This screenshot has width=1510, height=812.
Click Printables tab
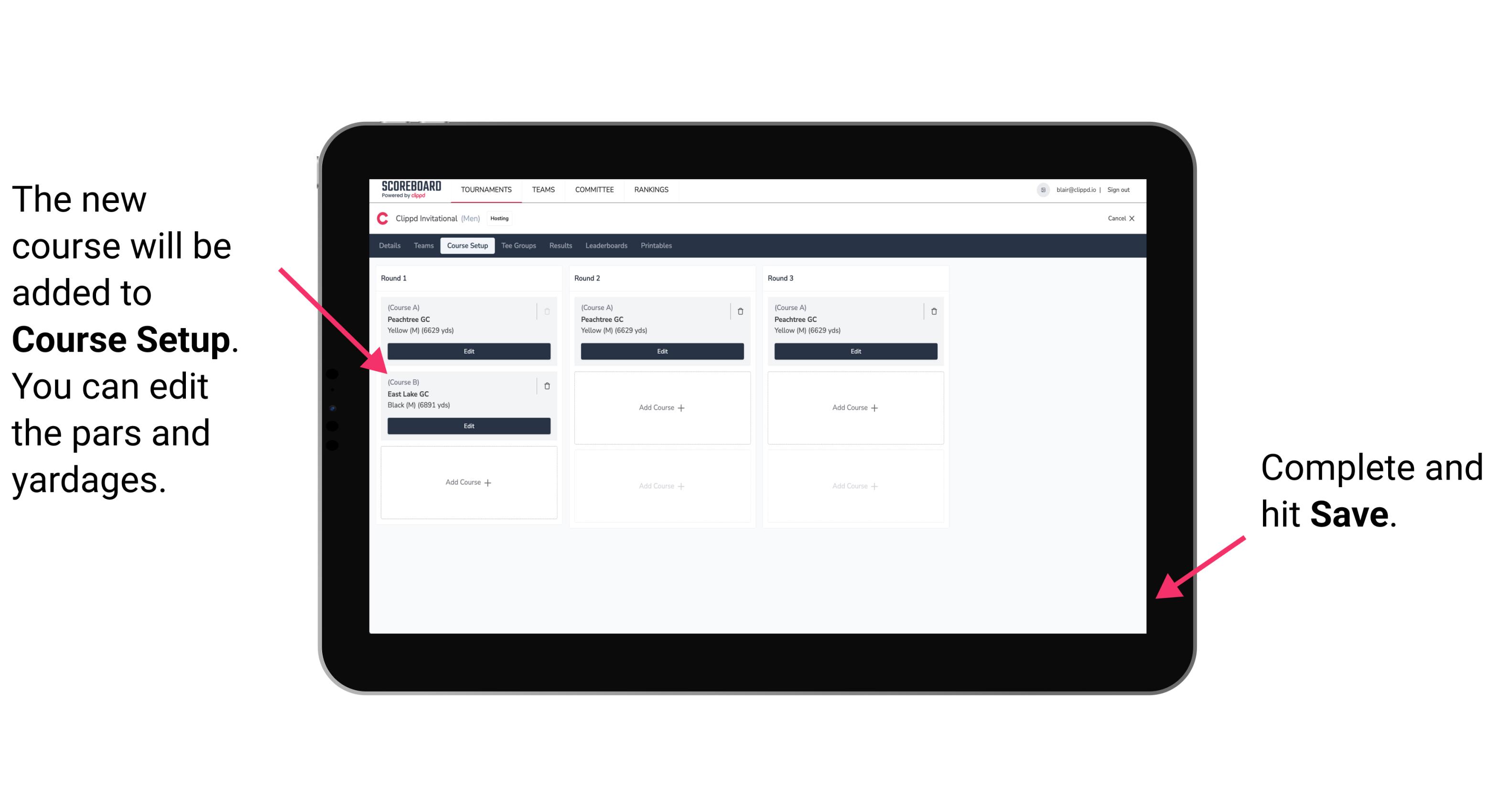click(656, 245)
